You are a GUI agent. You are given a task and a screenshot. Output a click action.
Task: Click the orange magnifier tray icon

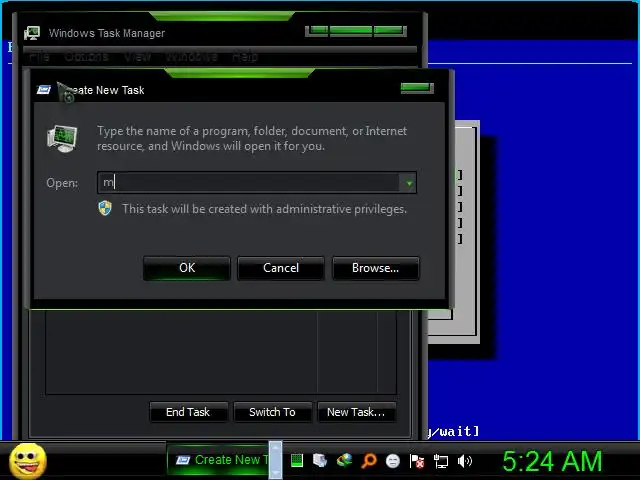coord(369,461)
